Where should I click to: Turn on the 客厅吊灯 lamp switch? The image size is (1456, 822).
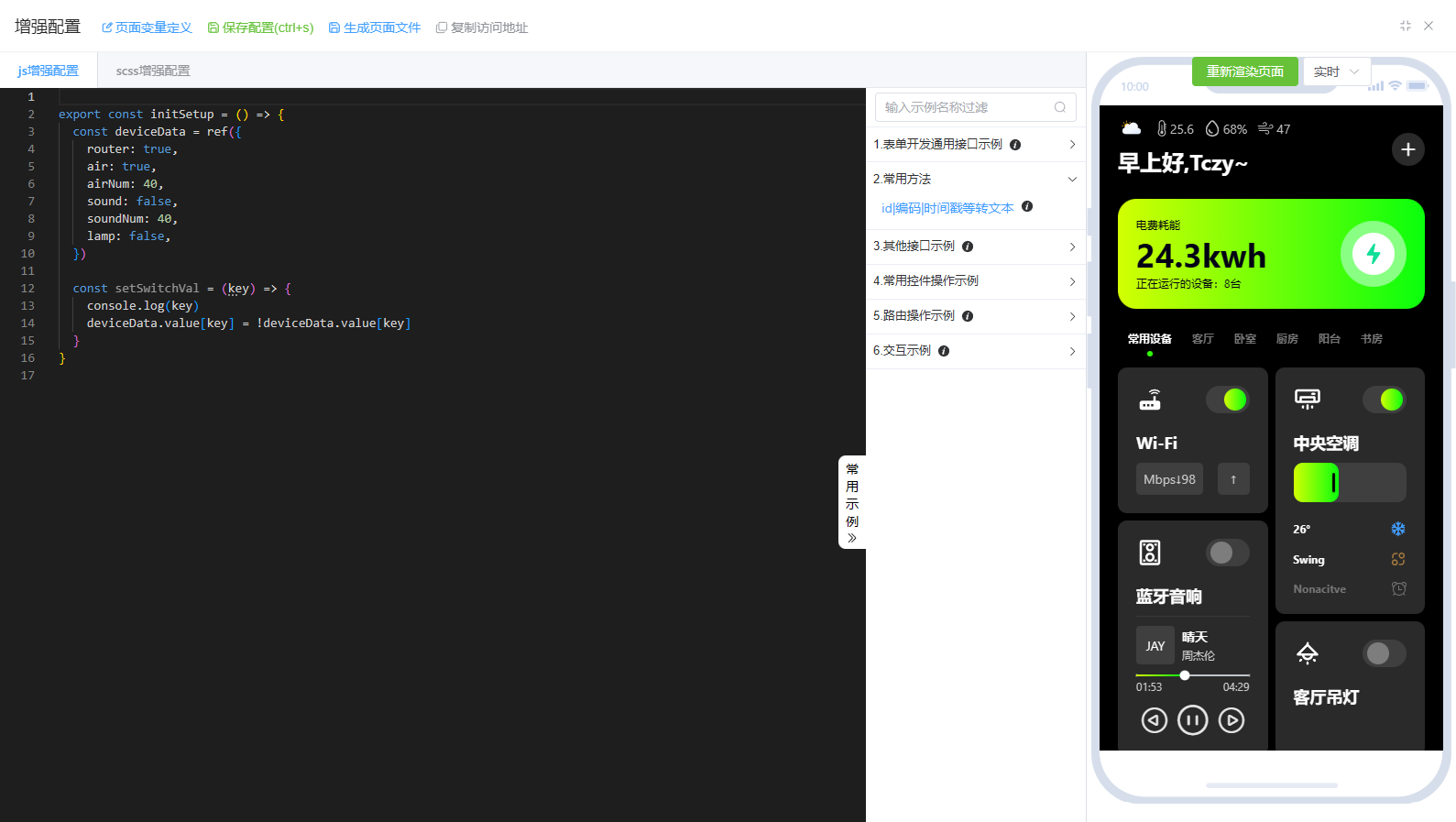pyautogui.click(x=1384, y=653)
